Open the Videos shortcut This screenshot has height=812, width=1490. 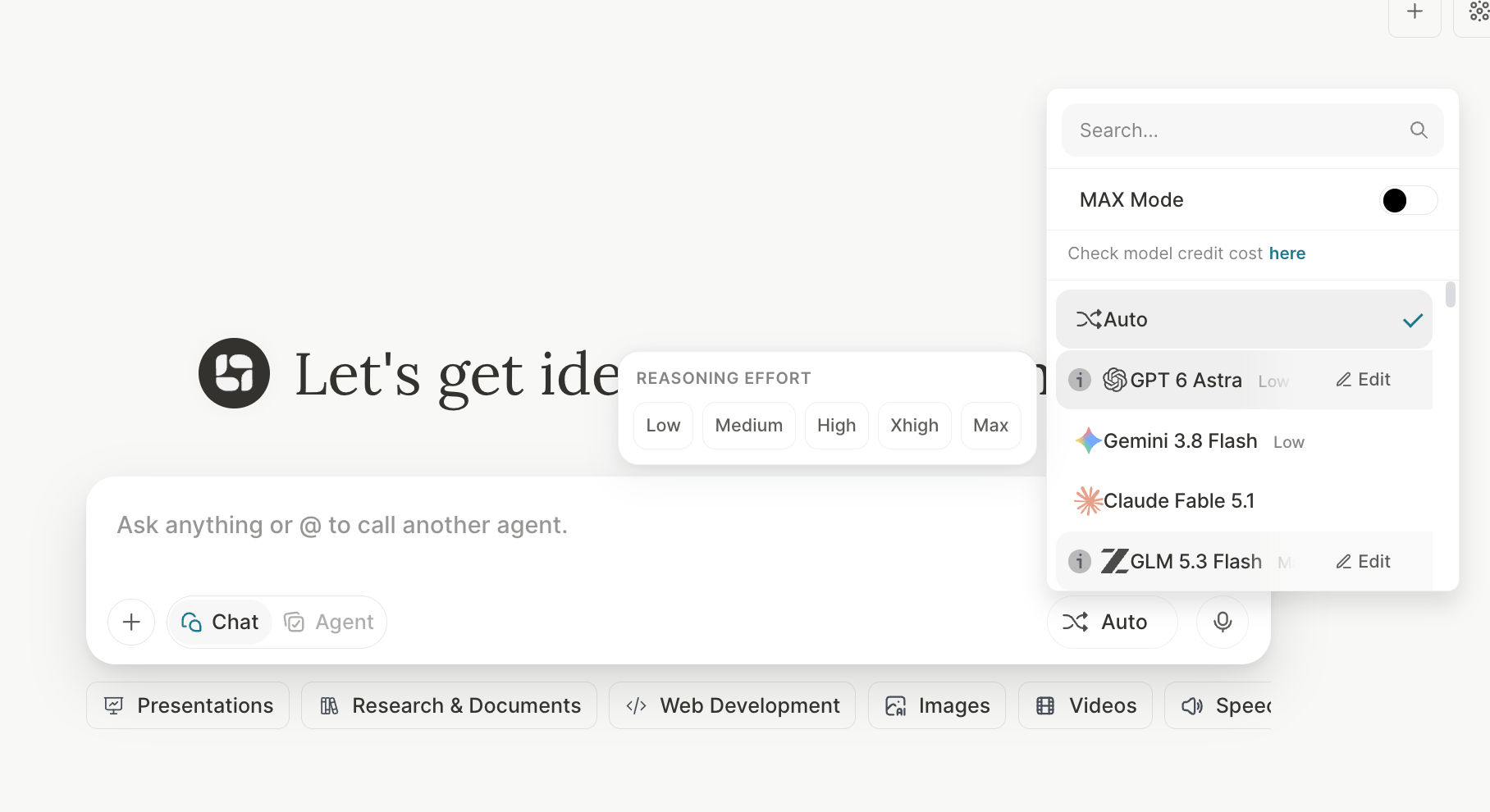[1086, 705]
